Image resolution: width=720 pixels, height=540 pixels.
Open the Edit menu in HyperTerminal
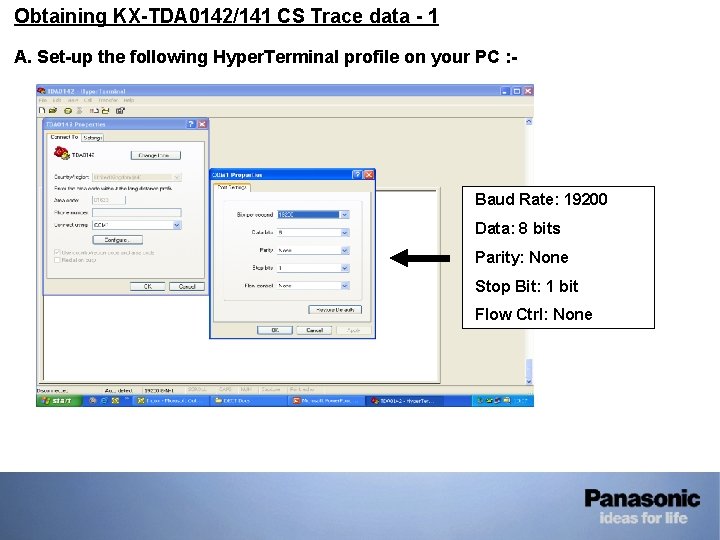coord(57,100)
